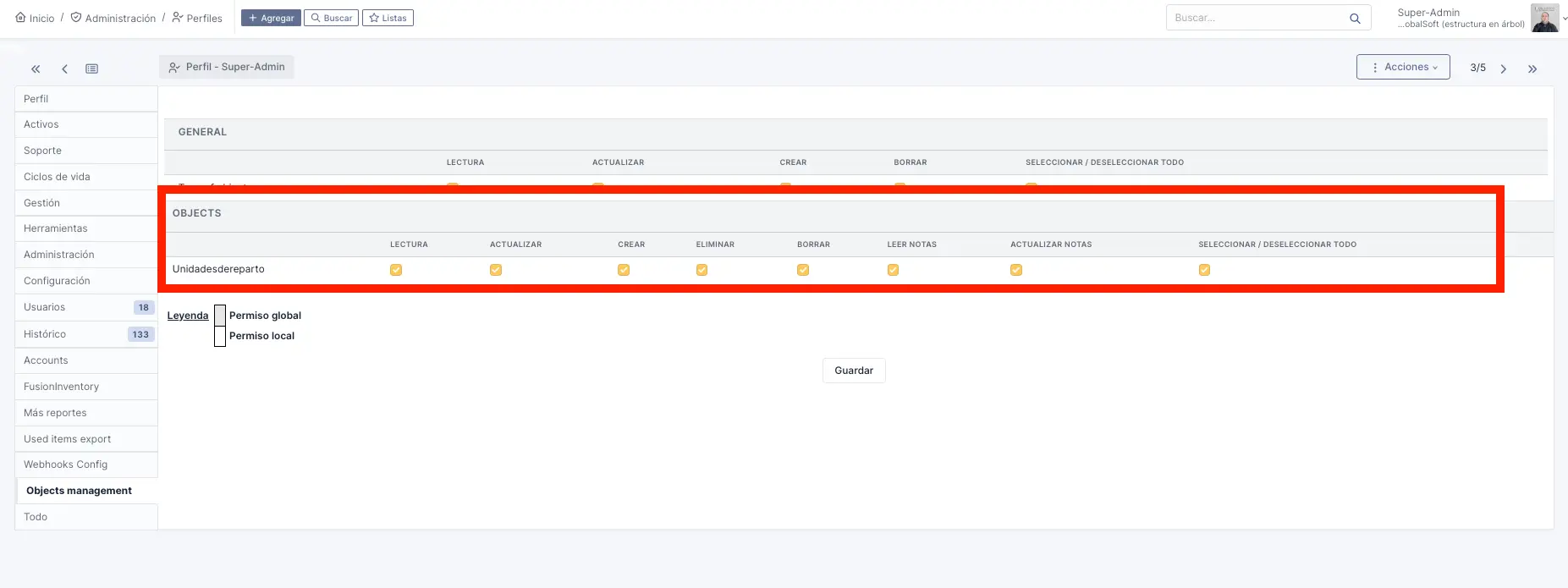Go to next record using right chevron
The height and width of the screenshot is (588, 1568).
coord(1504,69)
